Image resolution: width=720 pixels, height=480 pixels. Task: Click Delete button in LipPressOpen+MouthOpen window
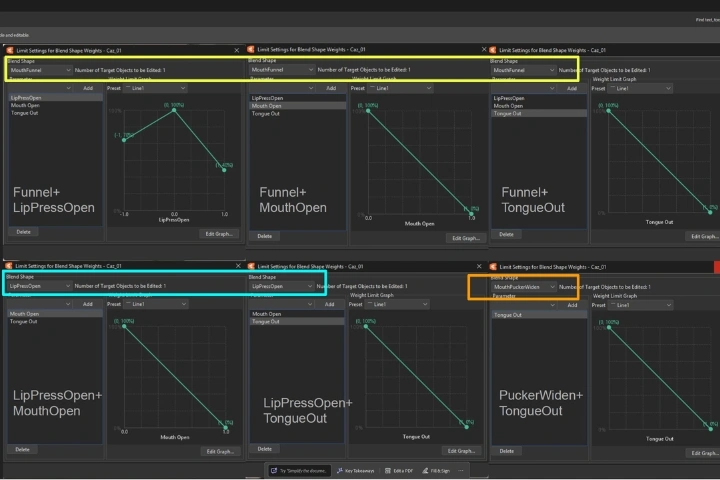click(22, 449)
